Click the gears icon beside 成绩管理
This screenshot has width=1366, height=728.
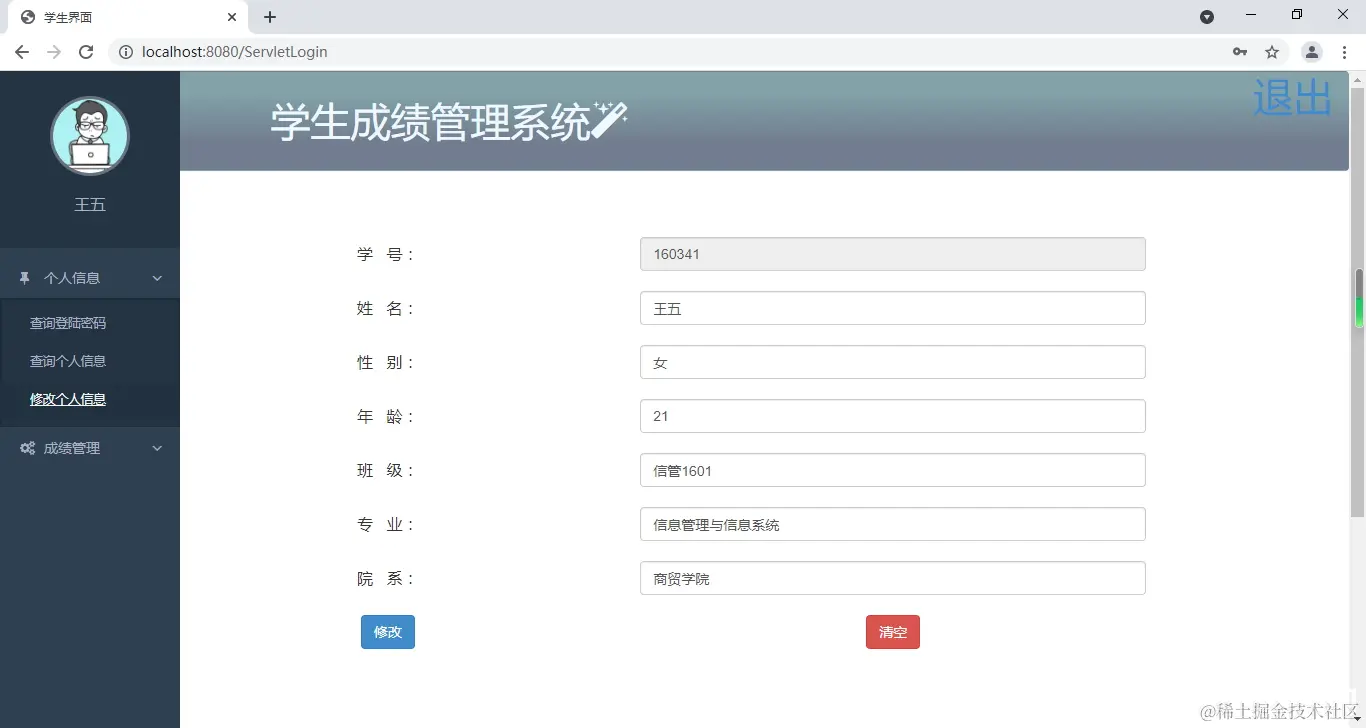[28, 448]
